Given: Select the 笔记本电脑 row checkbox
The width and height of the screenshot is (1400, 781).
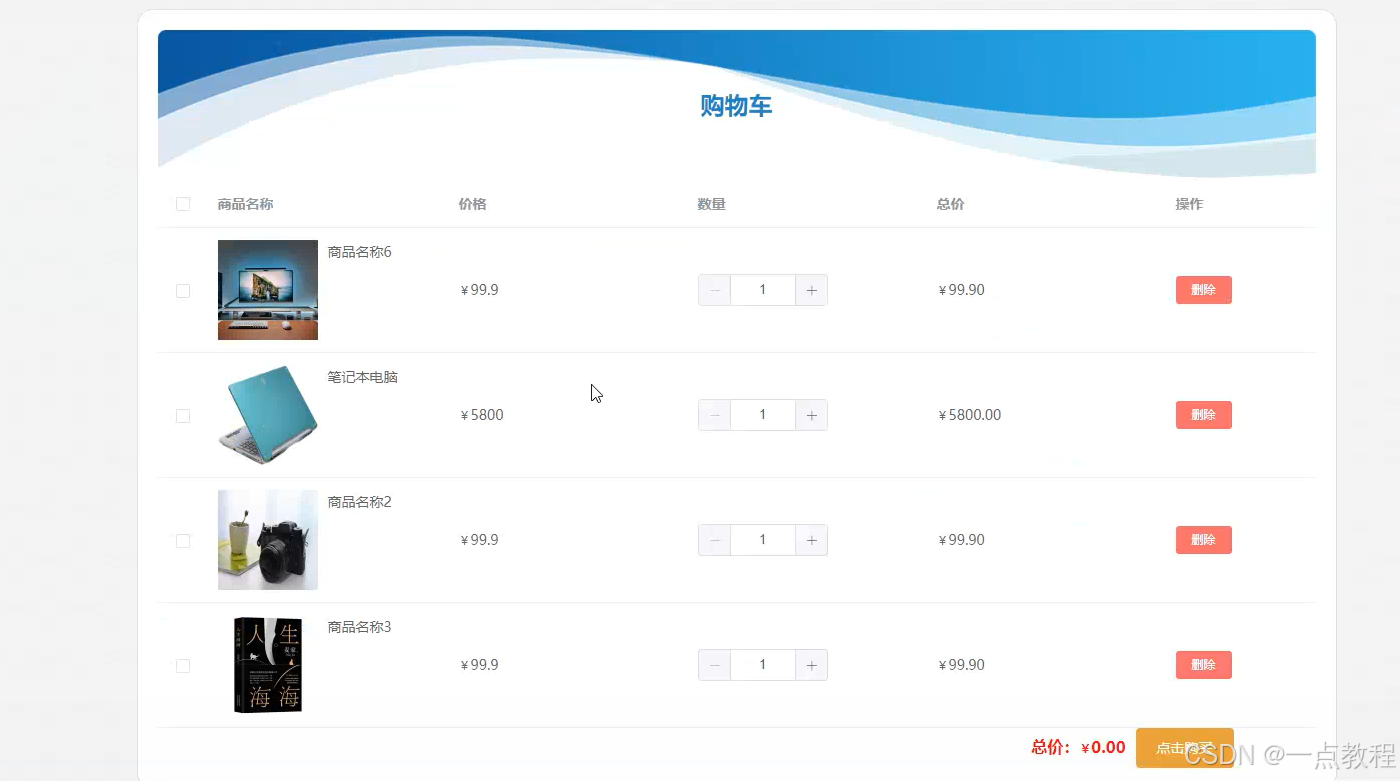Looking at the screenshot, I should pyautogui.click(x=183, y=416).
